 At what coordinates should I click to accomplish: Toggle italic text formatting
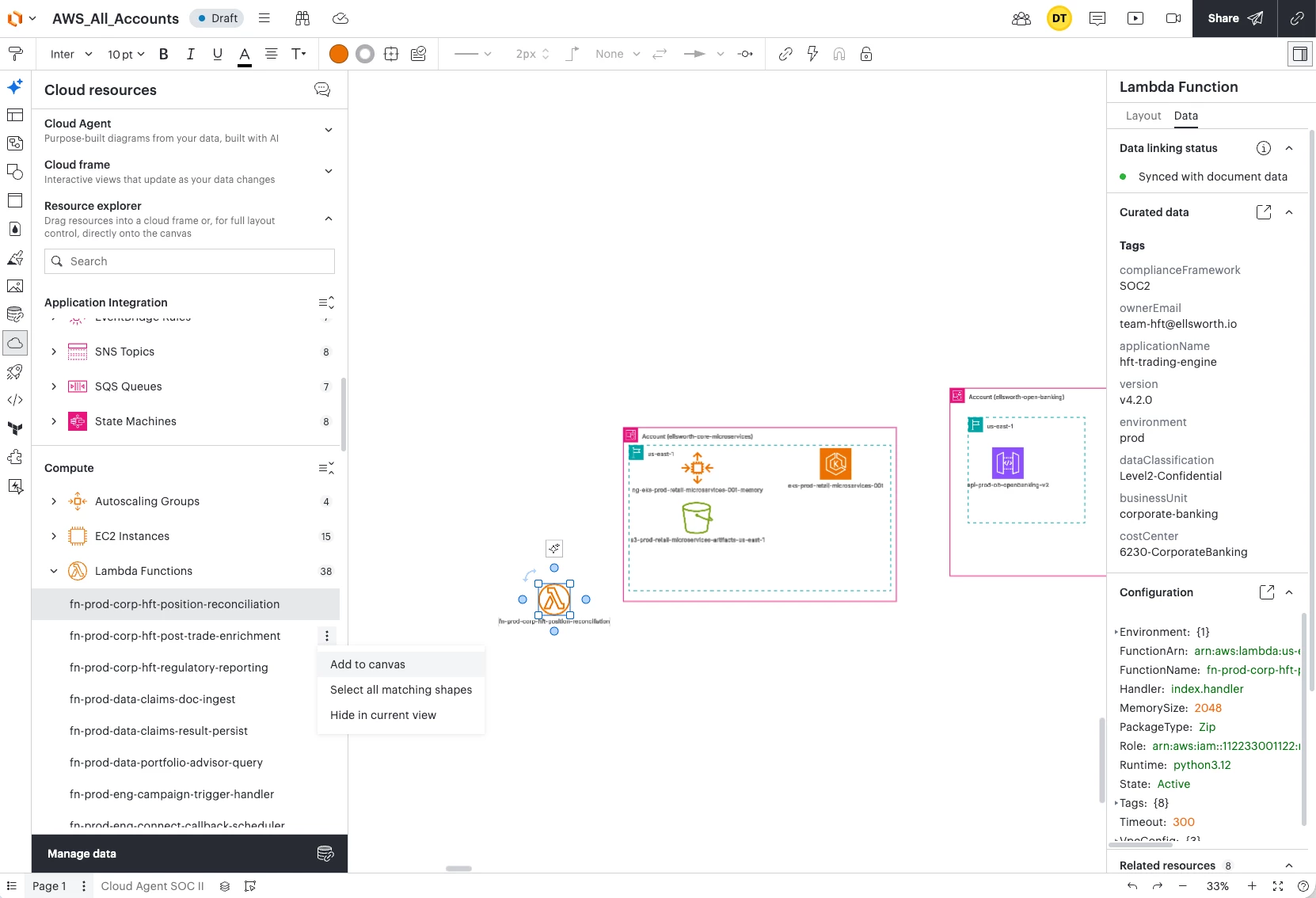[191, 54]
